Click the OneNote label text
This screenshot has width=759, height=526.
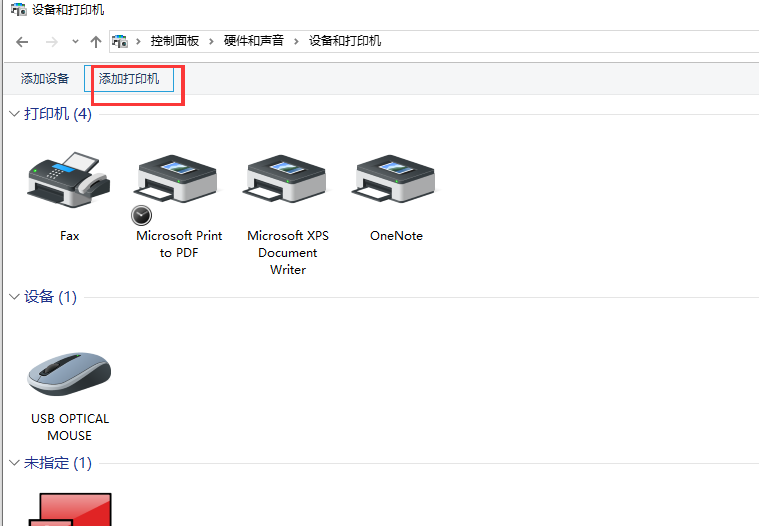(x=396, y=236)
